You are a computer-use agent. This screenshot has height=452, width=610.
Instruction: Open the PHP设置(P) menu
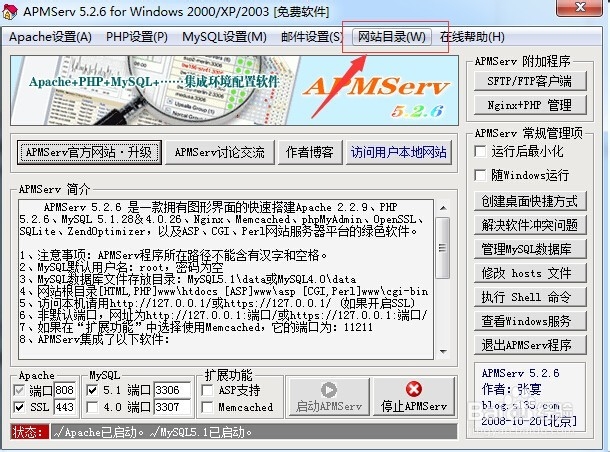click(137, 37)
